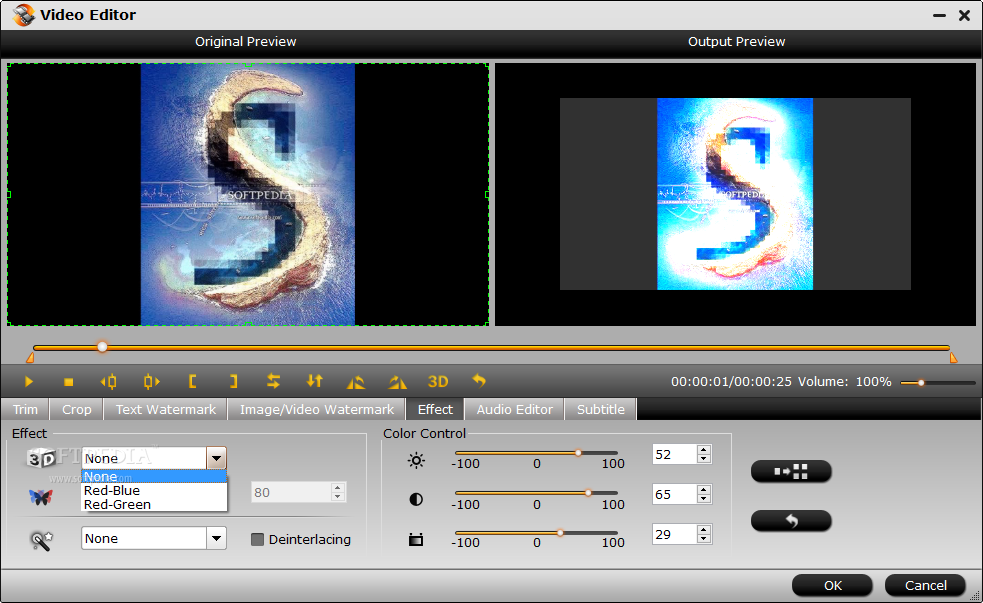This screenshot has height=603, width=983.
Task: Click the timeline start trim marker
Action: 29,358
